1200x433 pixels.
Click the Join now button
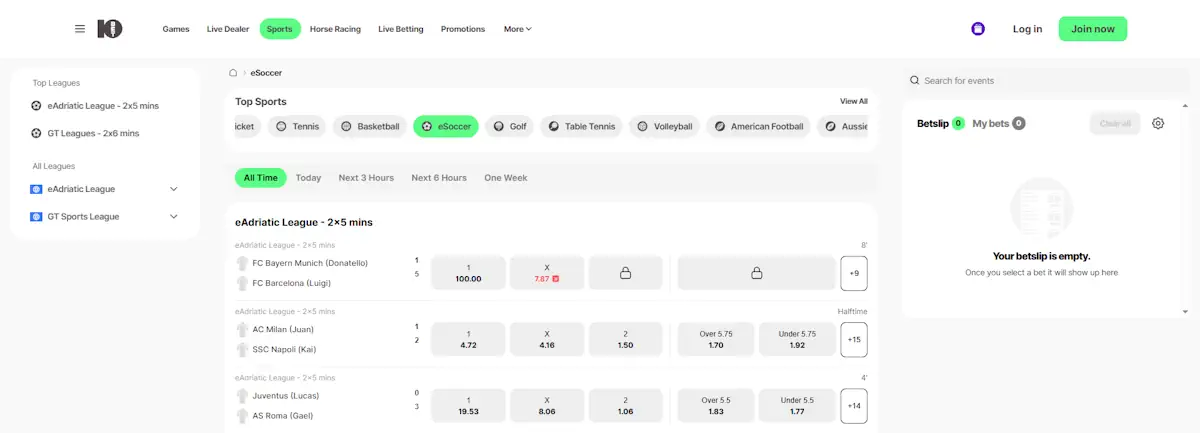[1092, 29]
